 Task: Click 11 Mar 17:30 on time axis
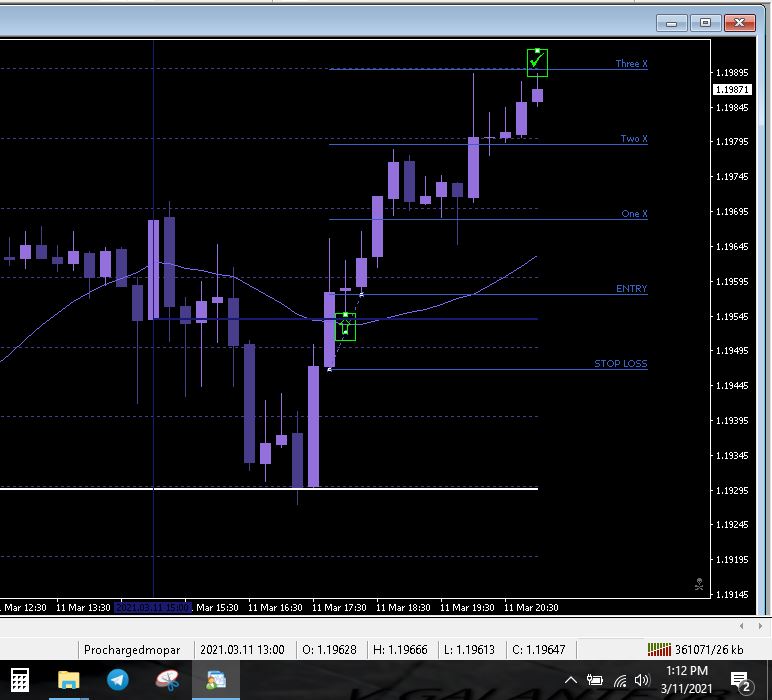(339, 607)
